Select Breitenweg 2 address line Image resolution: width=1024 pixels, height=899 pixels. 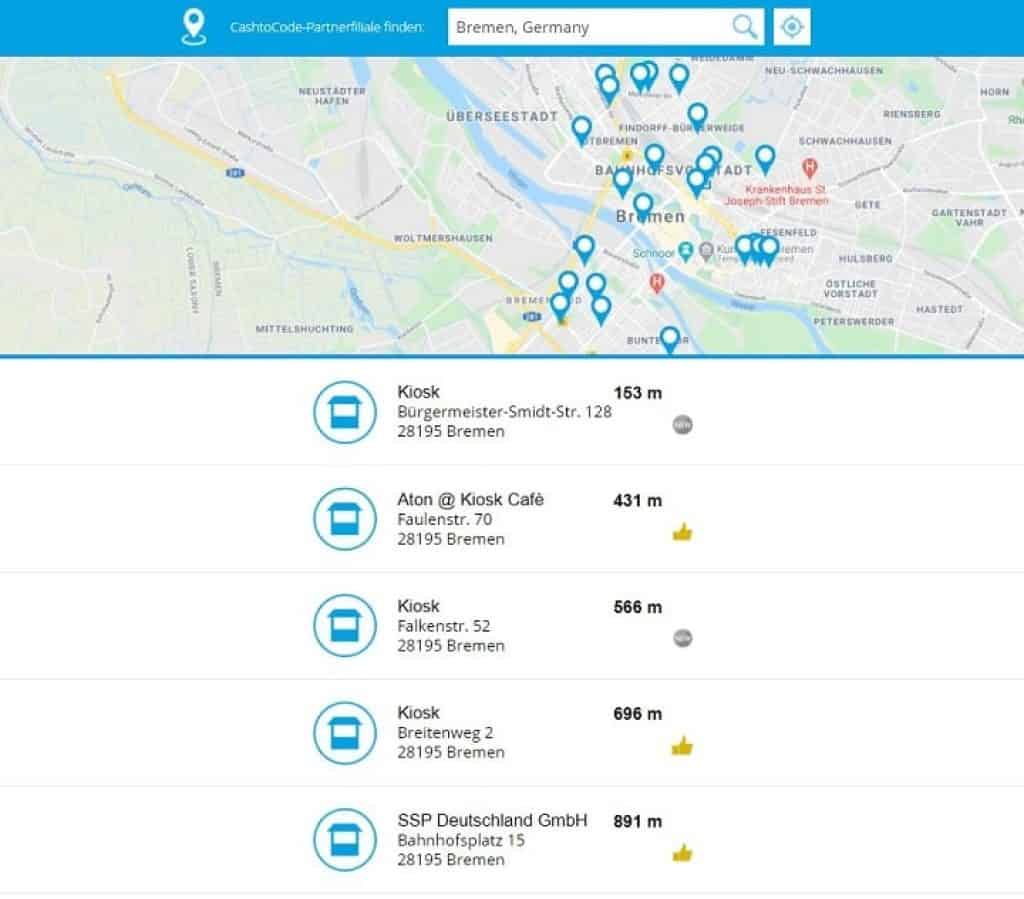tap(445, 733)
